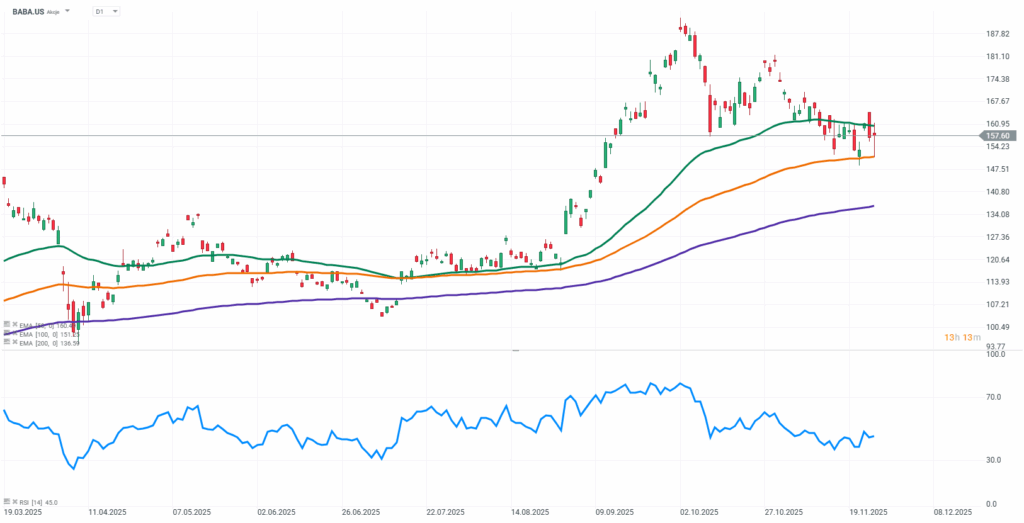This screenshot has width=1024, height=523.
Task: Open settings icon for EMA 200 indicator
Action: [x=6, y=342]
